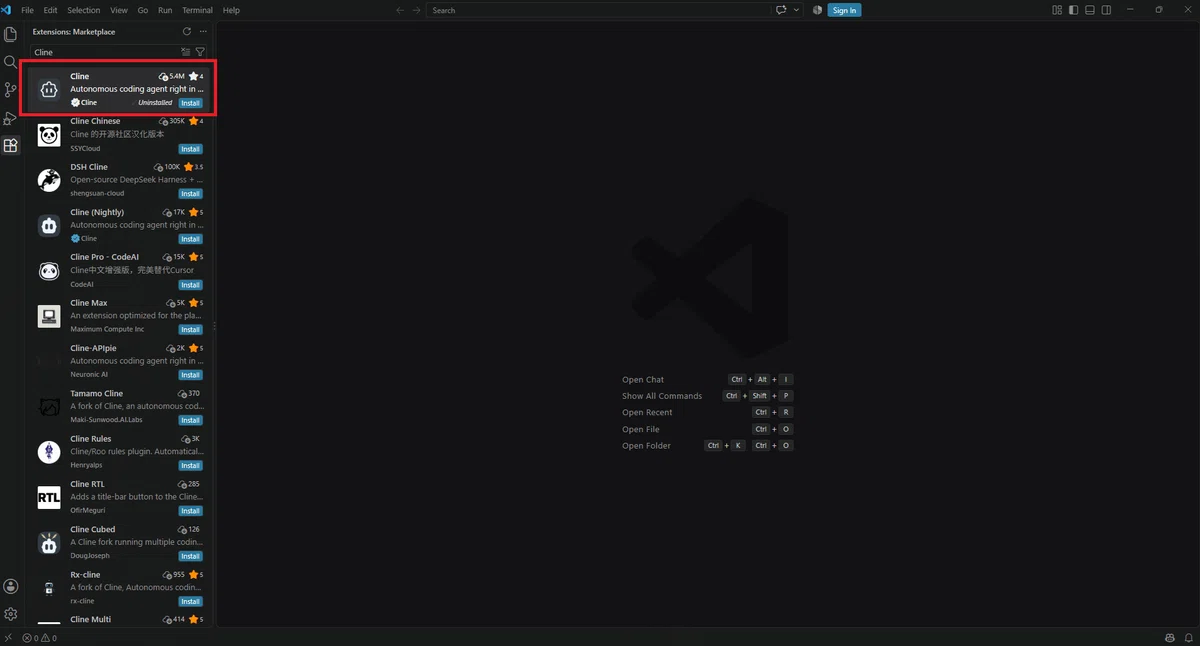Screen dimensions: 1200x646
Task: Install the Cline Chinese extension
Action: tap(190, 149)
